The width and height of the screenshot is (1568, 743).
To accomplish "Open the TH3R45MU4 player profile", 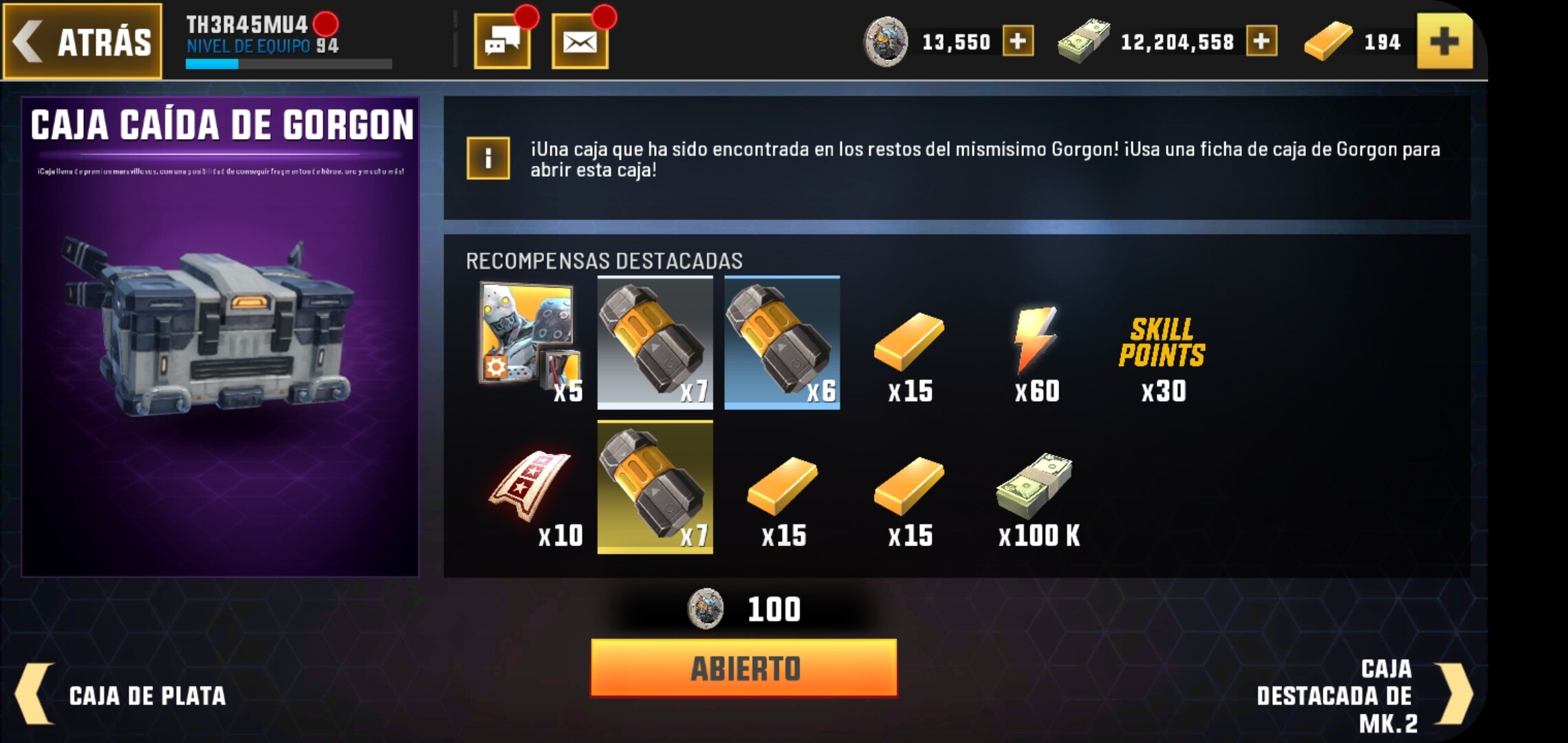I will (248, 25).
